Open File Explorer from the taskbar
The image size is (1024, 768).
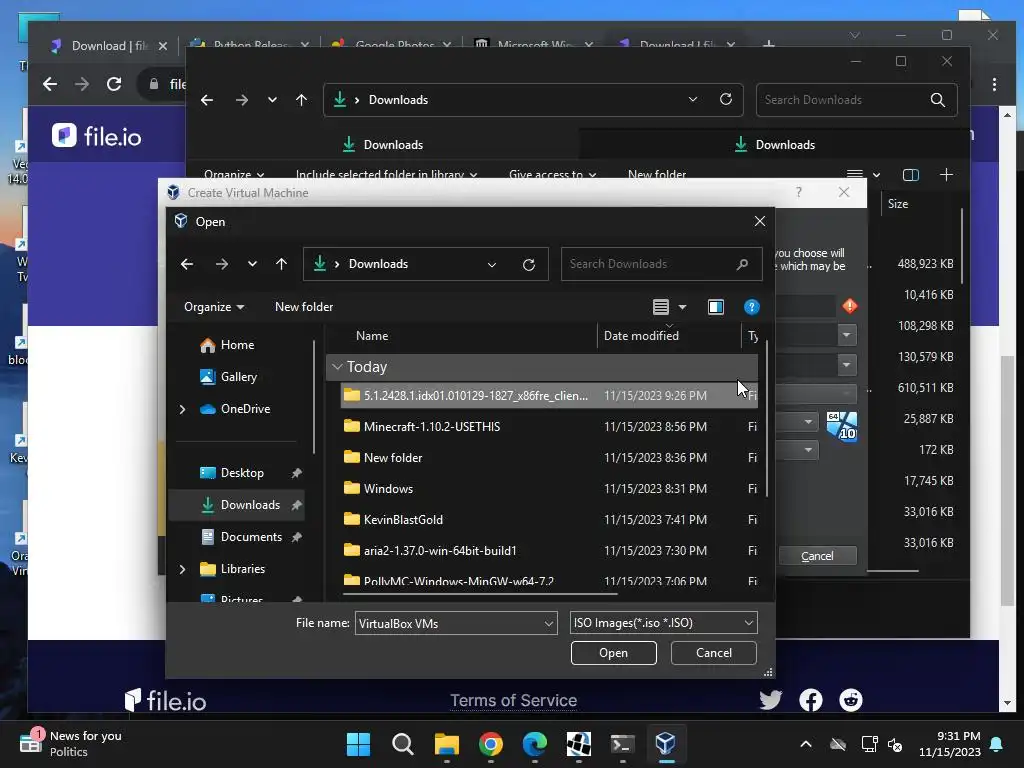point(447,744)
